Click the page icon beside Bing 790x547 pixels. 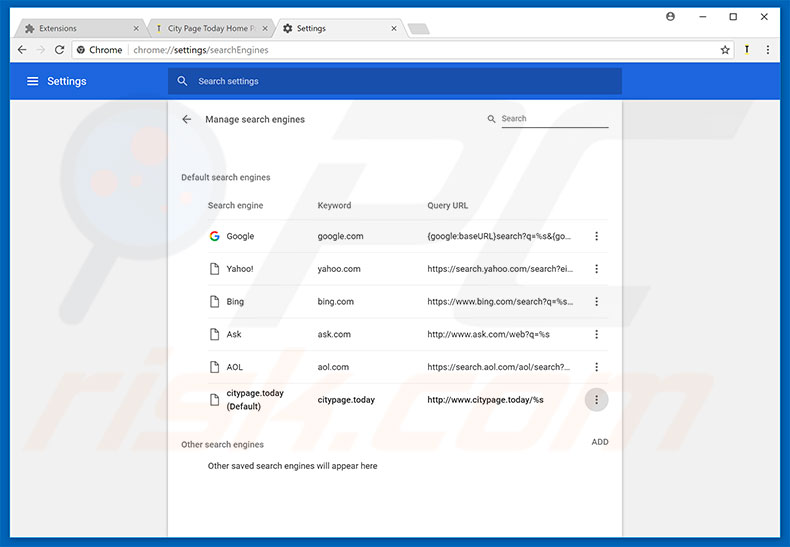(215, 302)
